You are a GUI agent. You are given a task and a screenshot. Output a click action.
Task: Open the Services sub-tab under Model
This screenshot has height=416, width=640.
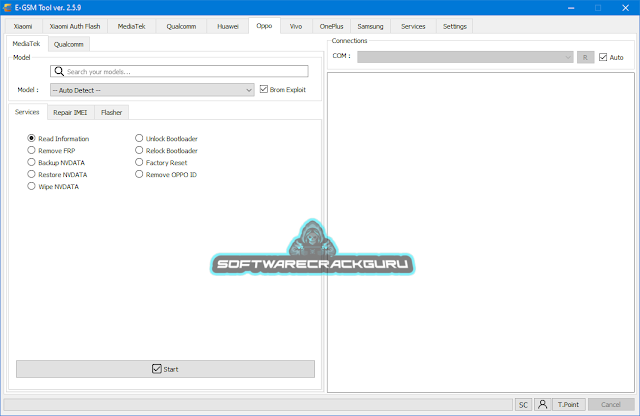pyautogui.click(x=27, y=112)
